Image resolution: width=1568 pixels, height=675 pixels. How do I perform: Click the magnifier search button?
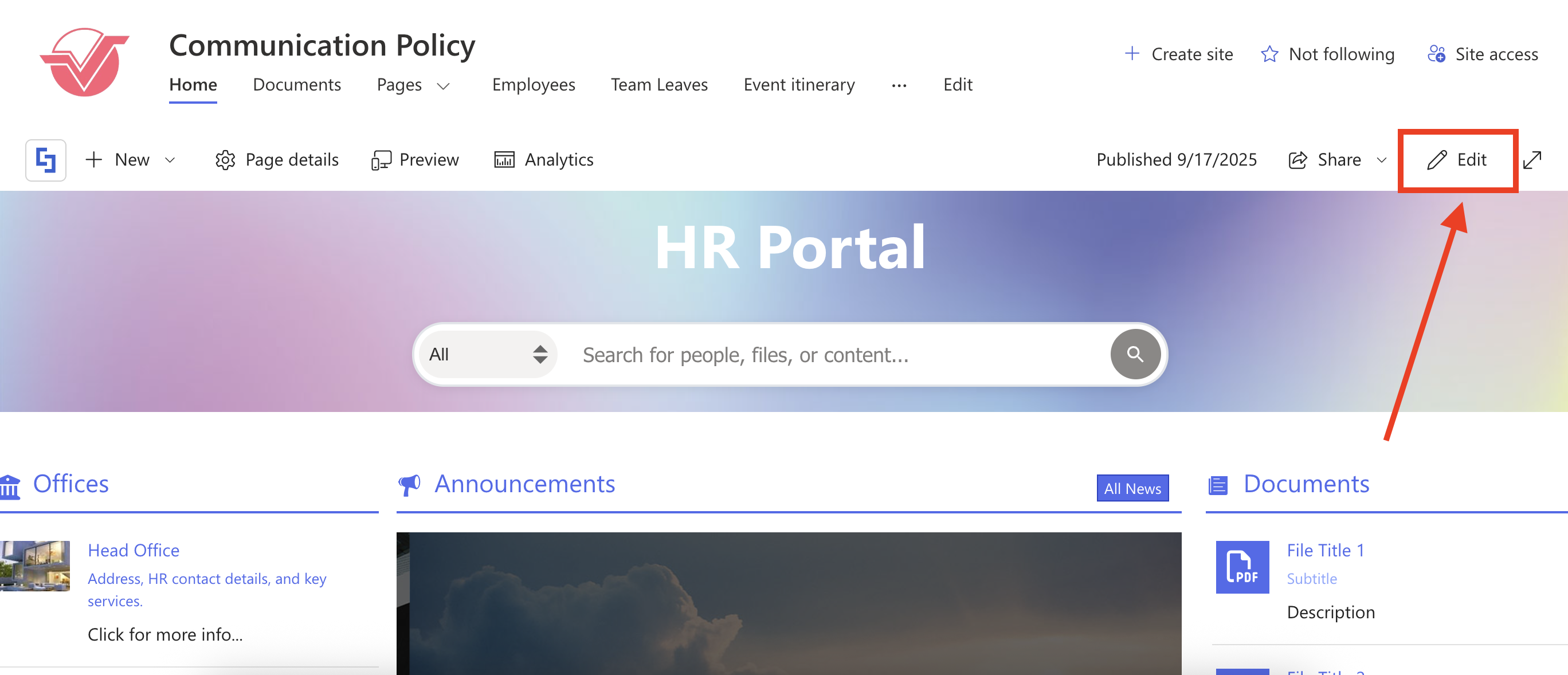click(1135, 354)
